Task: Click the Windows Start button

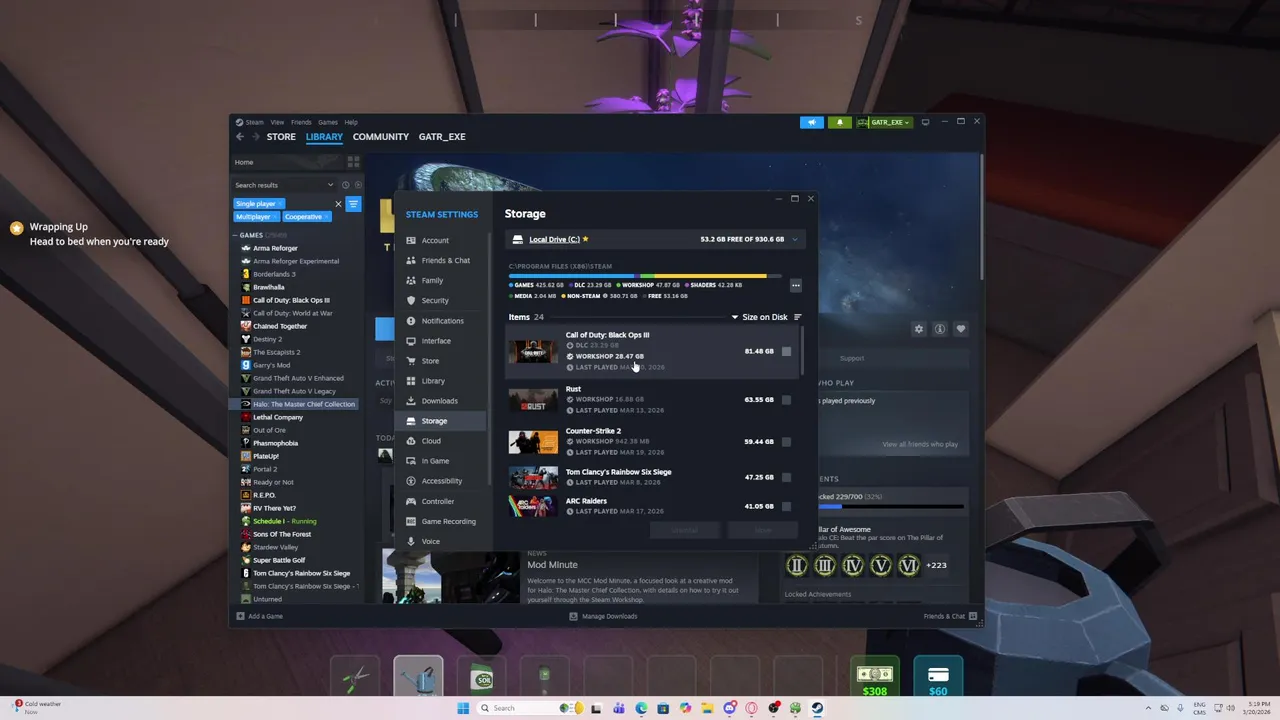Action: [463, 708]
